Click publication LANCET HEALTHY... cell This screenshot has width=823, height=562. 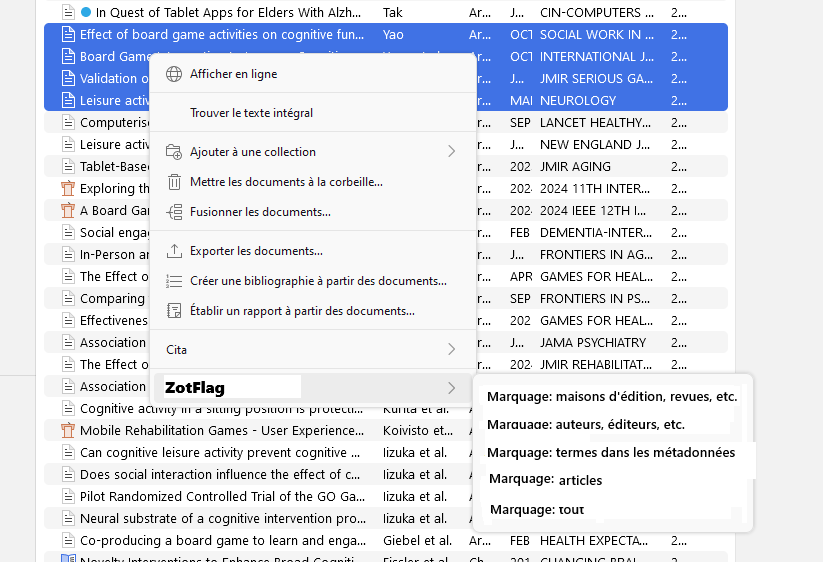[595, 123]
